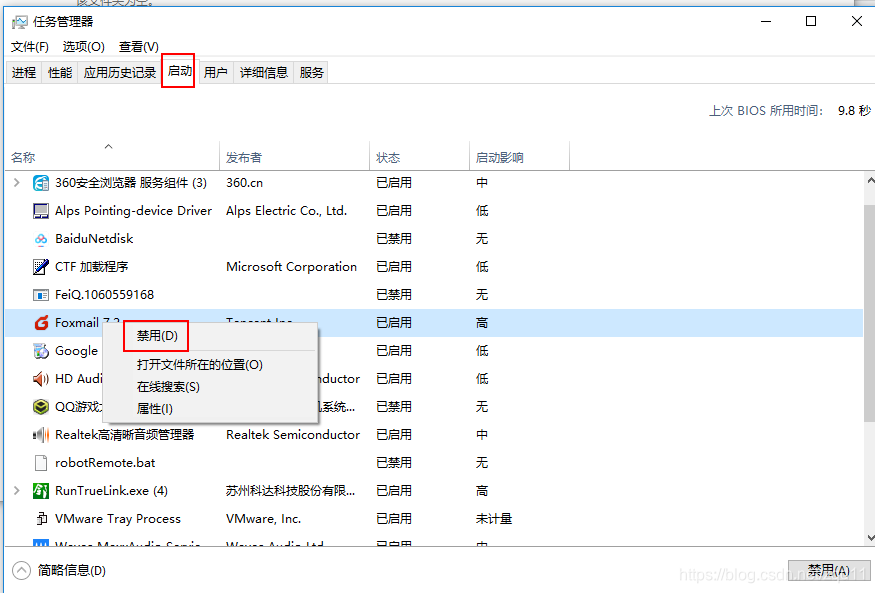Select the VMware Tray Process entry name
This screenshot has height=593, width=875.
point(118,519)
